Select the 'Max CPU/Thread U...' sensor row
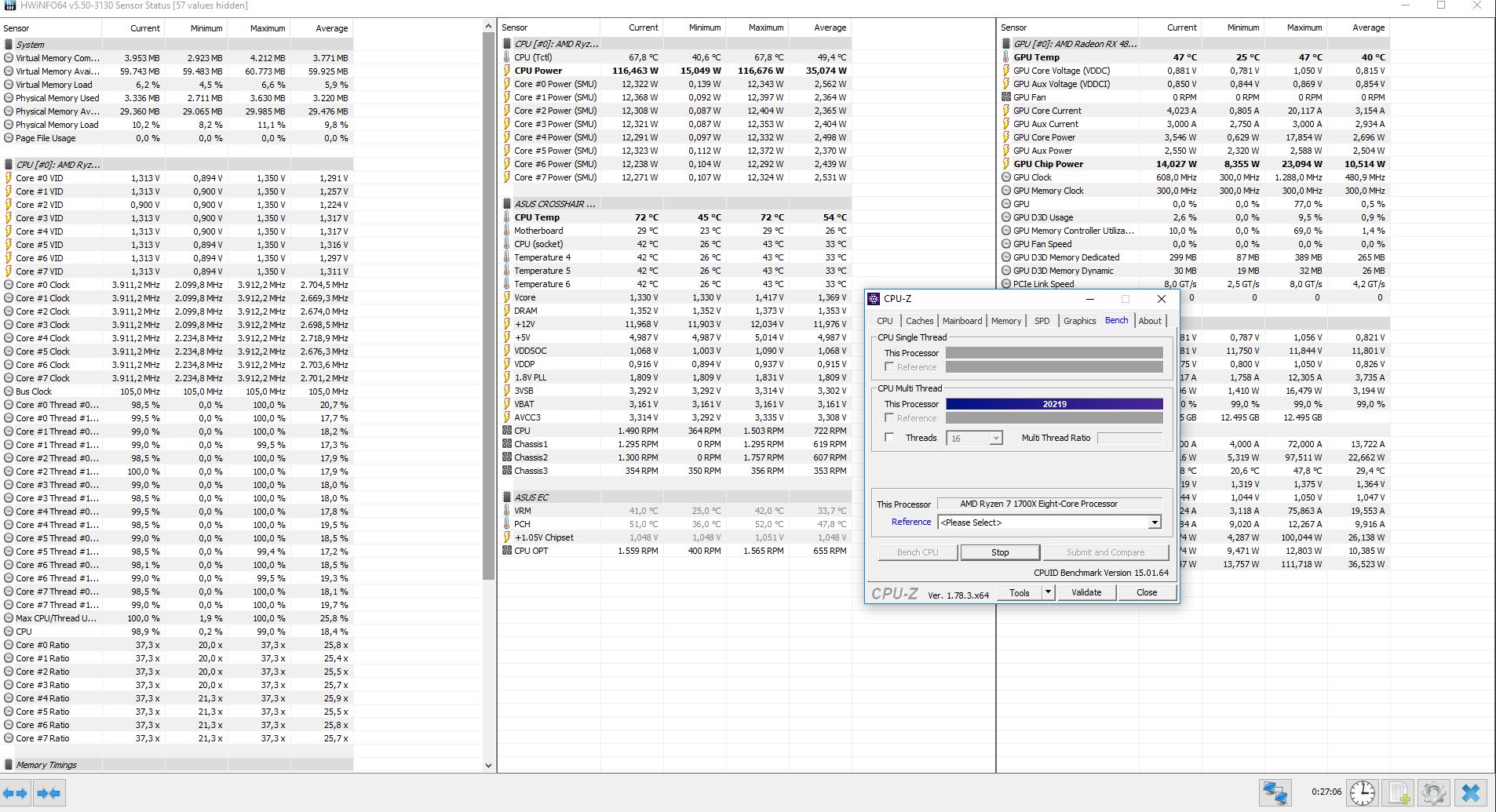Screen dimensions: 1496x812 pos(177,618)
